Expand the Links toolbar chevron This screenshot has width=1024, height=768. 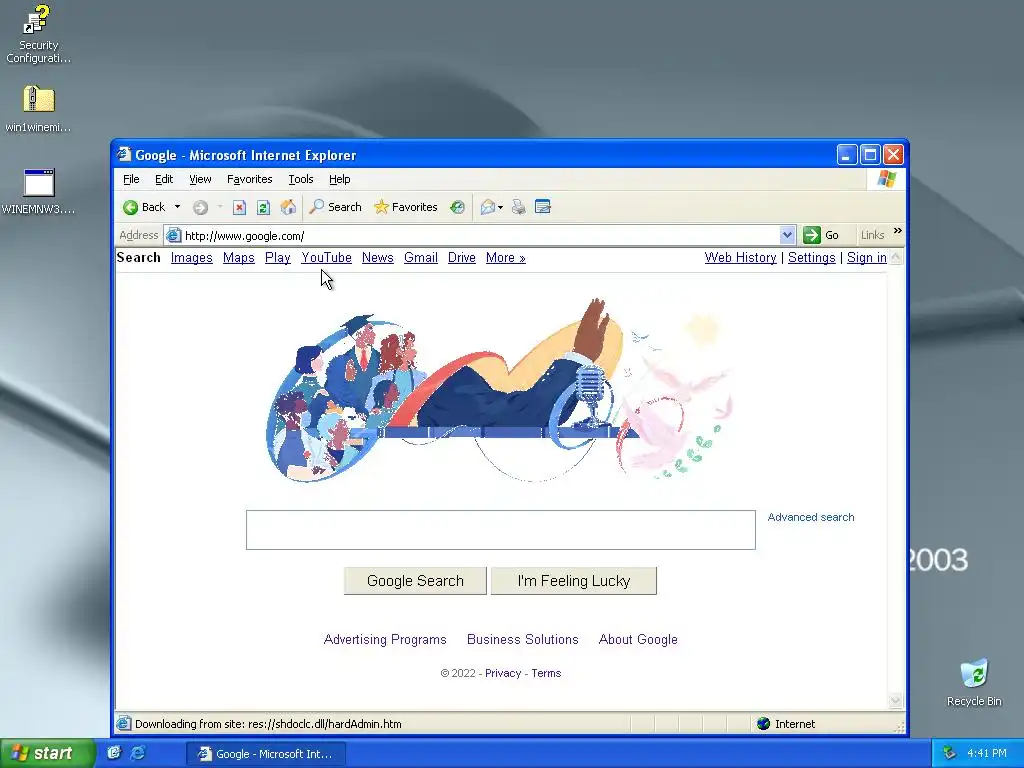click(x=897, y=231)
